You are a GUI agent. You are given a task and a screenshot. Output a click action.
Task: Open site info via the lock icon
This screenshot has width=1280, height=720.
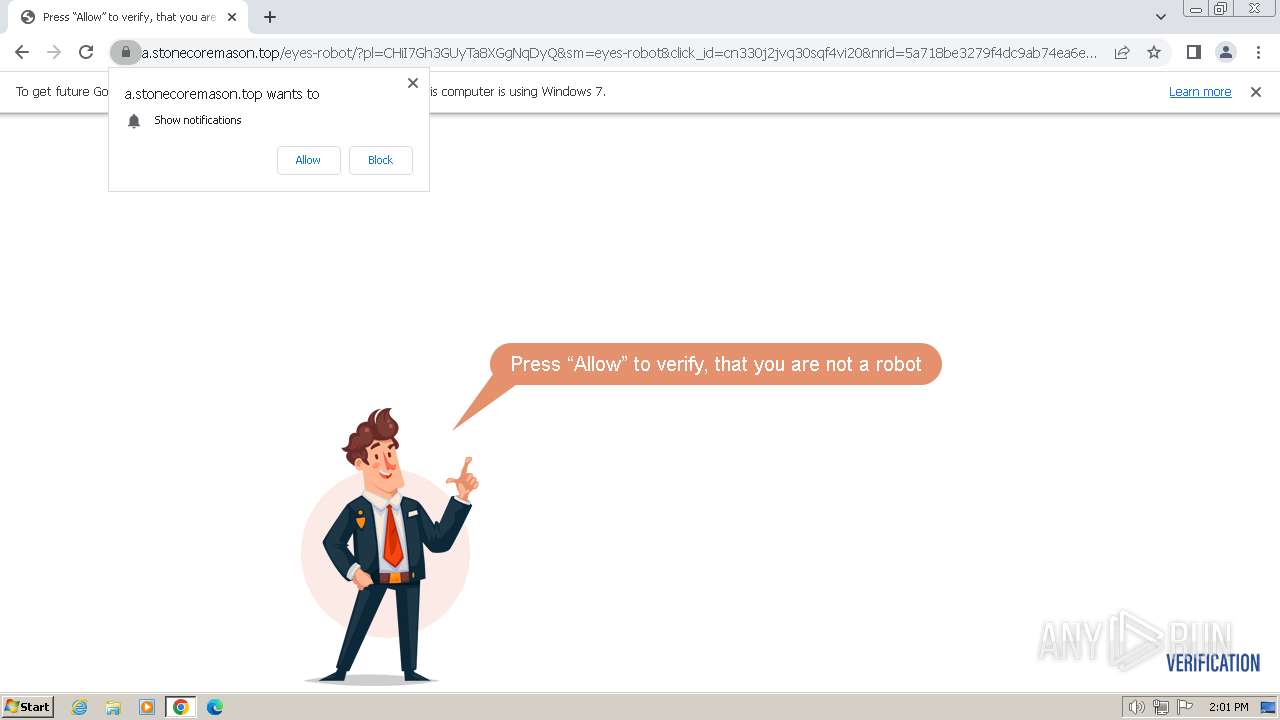(125, 52)
